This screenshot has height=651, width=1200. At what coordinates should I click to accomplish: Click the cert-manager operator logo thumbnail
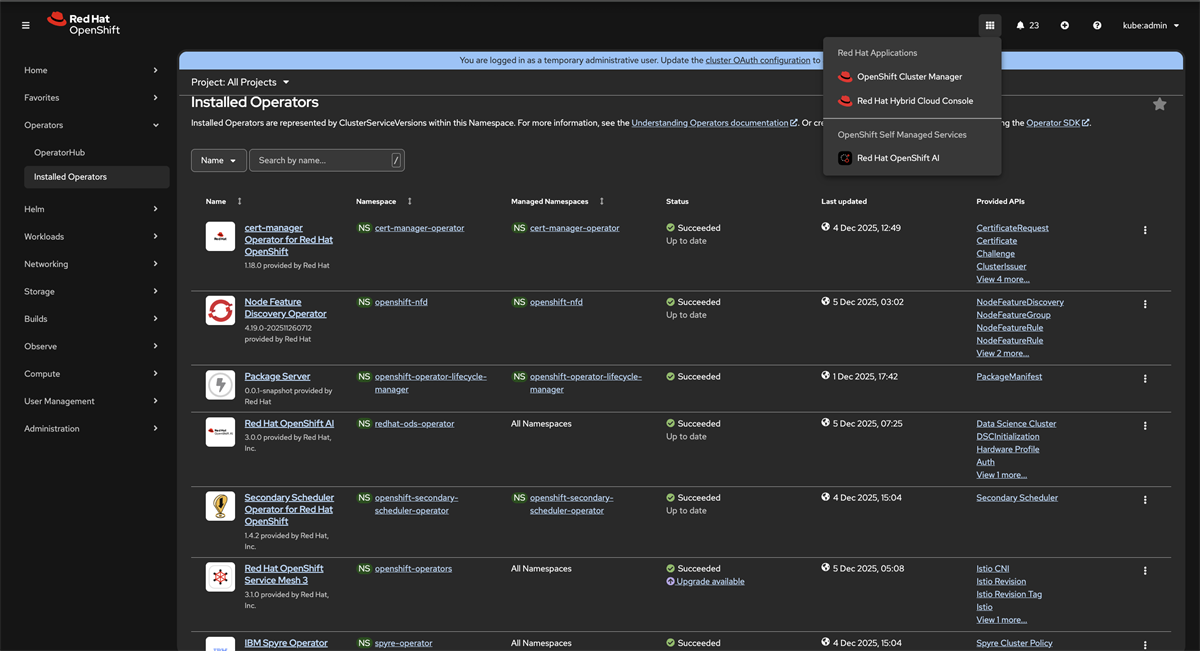pyautogui.click(x=220, y=237)
